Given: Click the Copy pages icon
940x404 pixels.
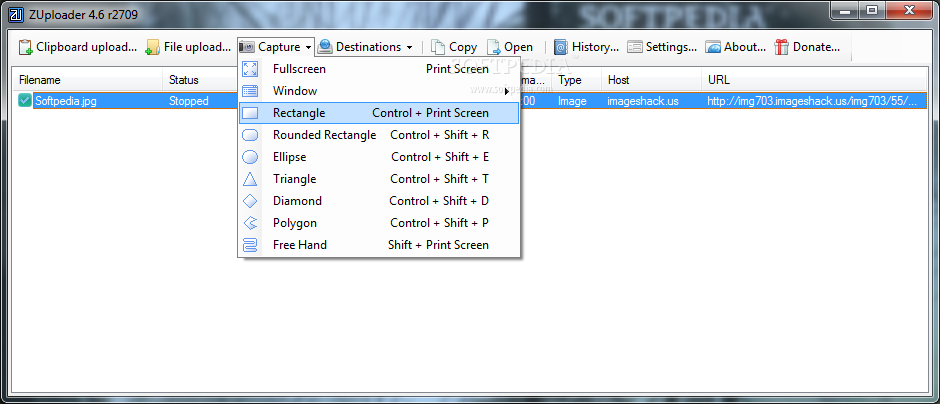Looking at the screenshot, I should tap(438, 47).
